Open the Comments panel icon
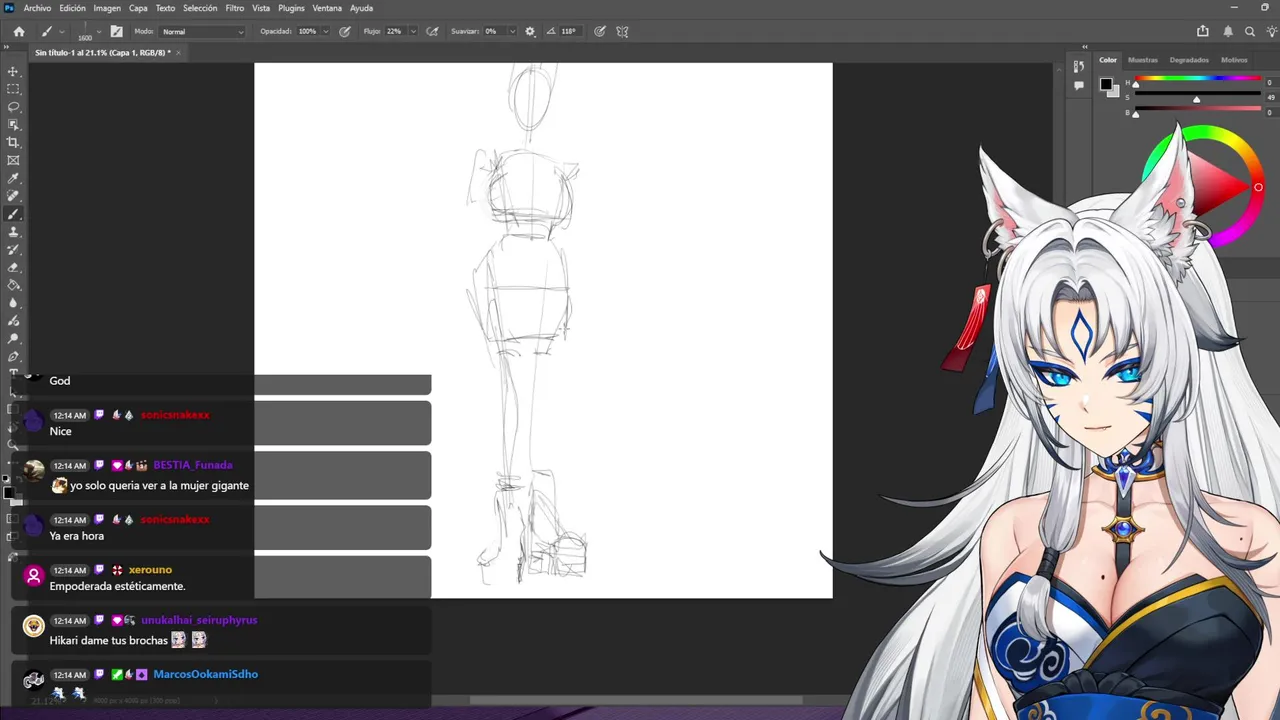1280x720 pixels. click(x=1079, y=86)
